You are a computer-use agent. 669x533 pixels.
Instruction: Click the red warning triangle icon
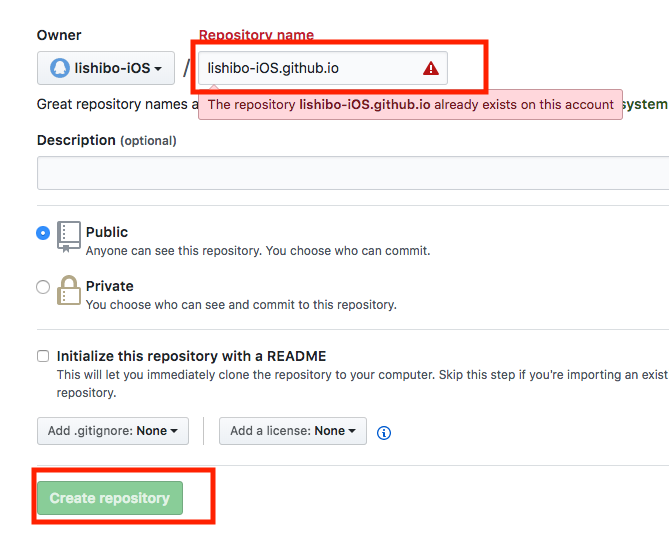click(x=431, y=68)
